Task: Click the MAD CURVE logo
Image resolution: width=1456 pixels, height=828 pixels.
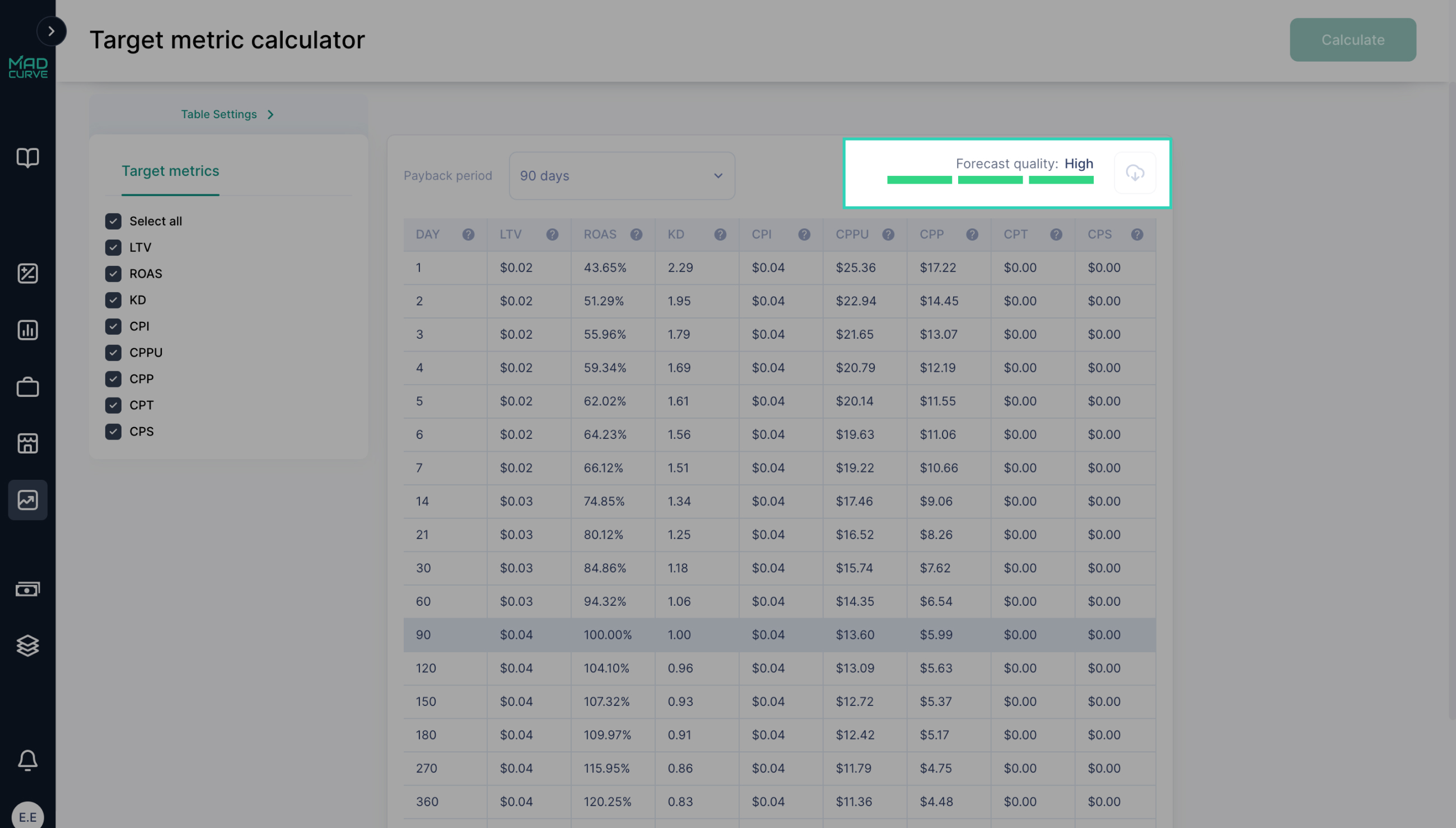Action: pyautogui.click(x=28, y=67)
